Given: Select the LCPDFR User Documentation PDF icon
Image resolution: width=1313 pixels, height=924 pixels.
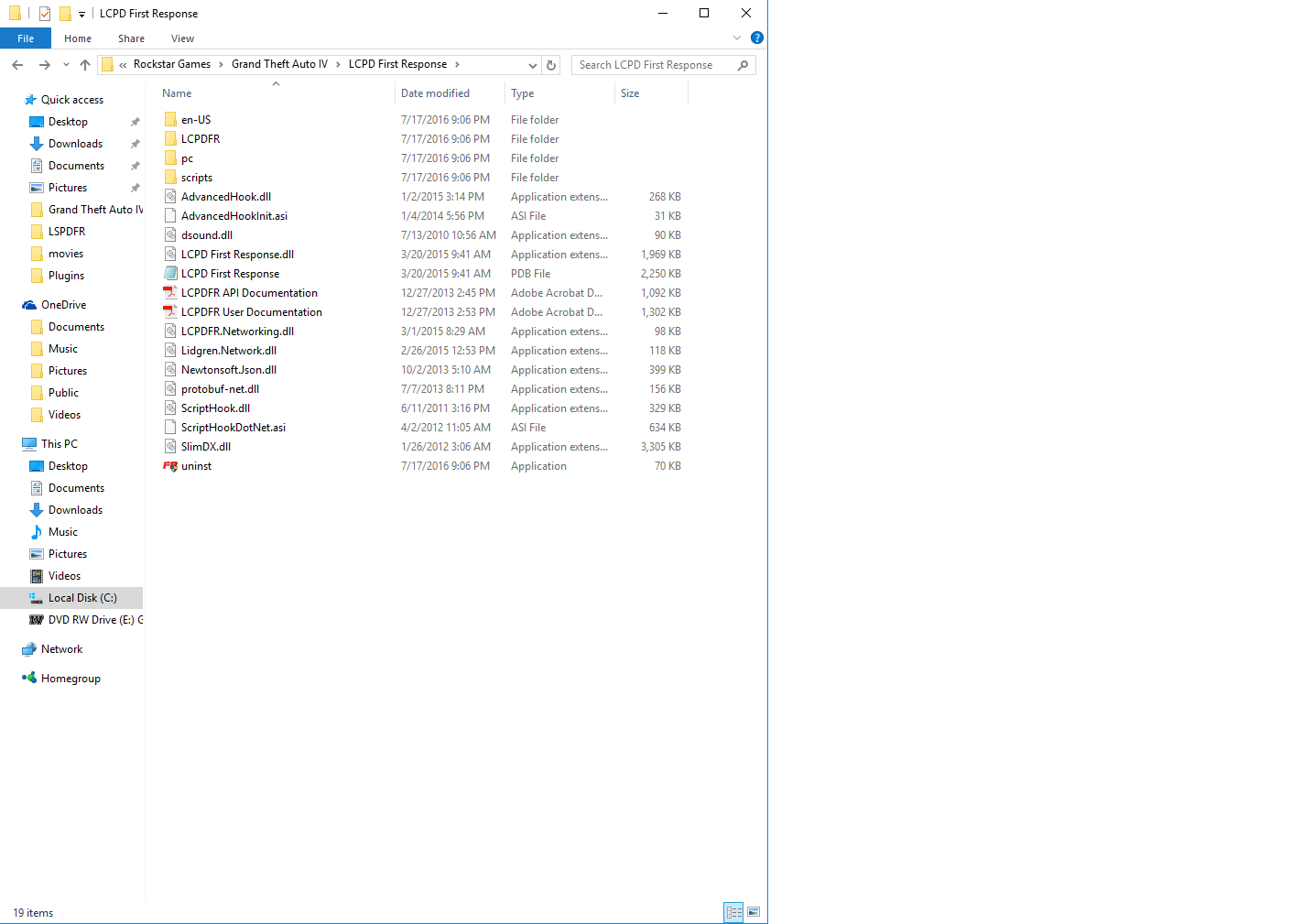Looking at the screenshot, I should click(x=170, y=312).
